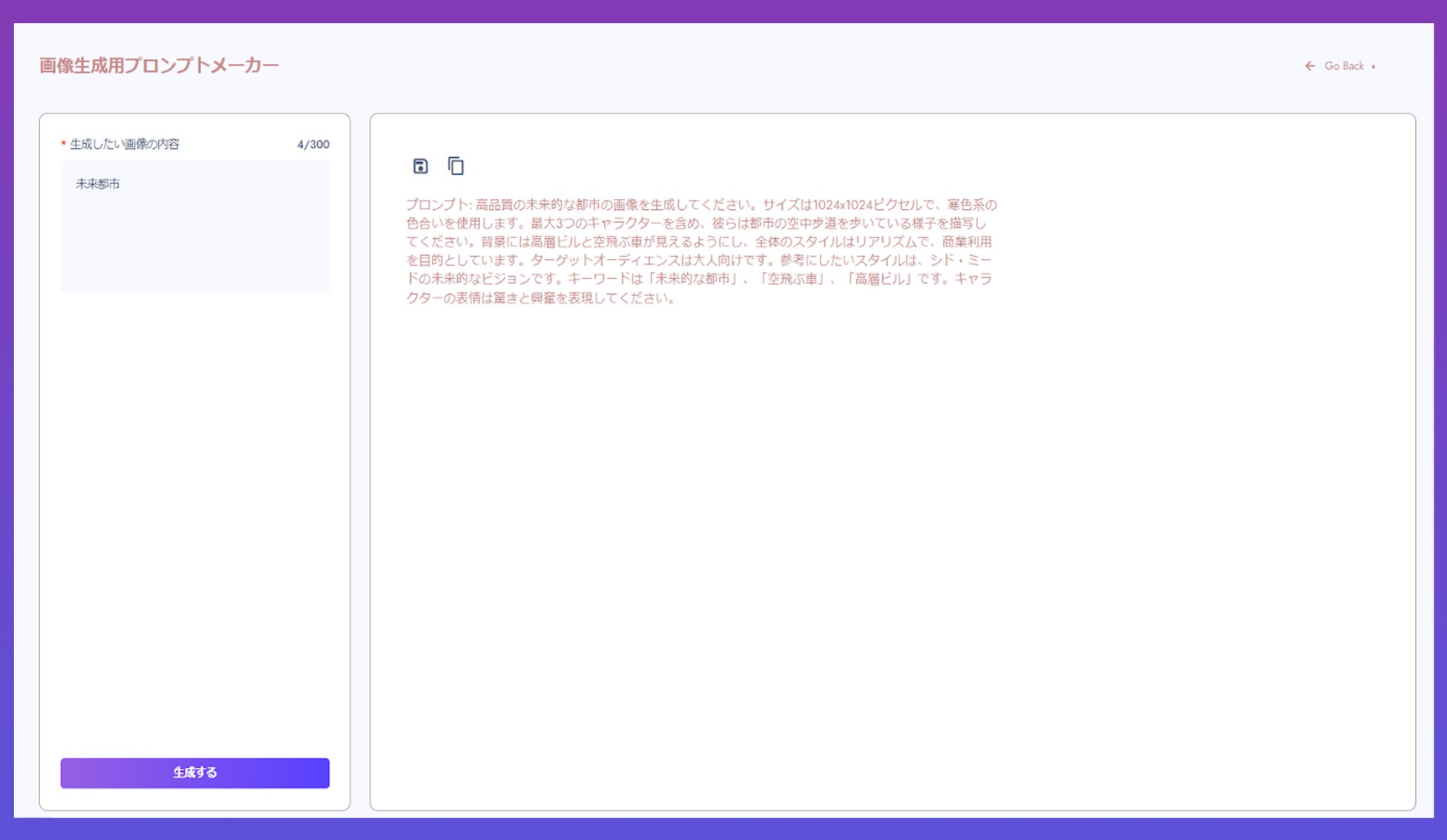Click the left arrow icon beside Go Back
The height and width of the screenshot is (840, 1447).
click(1310, 66)
